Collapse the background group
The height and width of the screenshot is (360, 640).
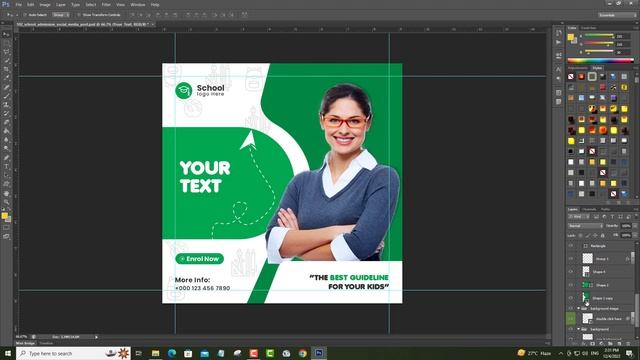pos(578,329)
